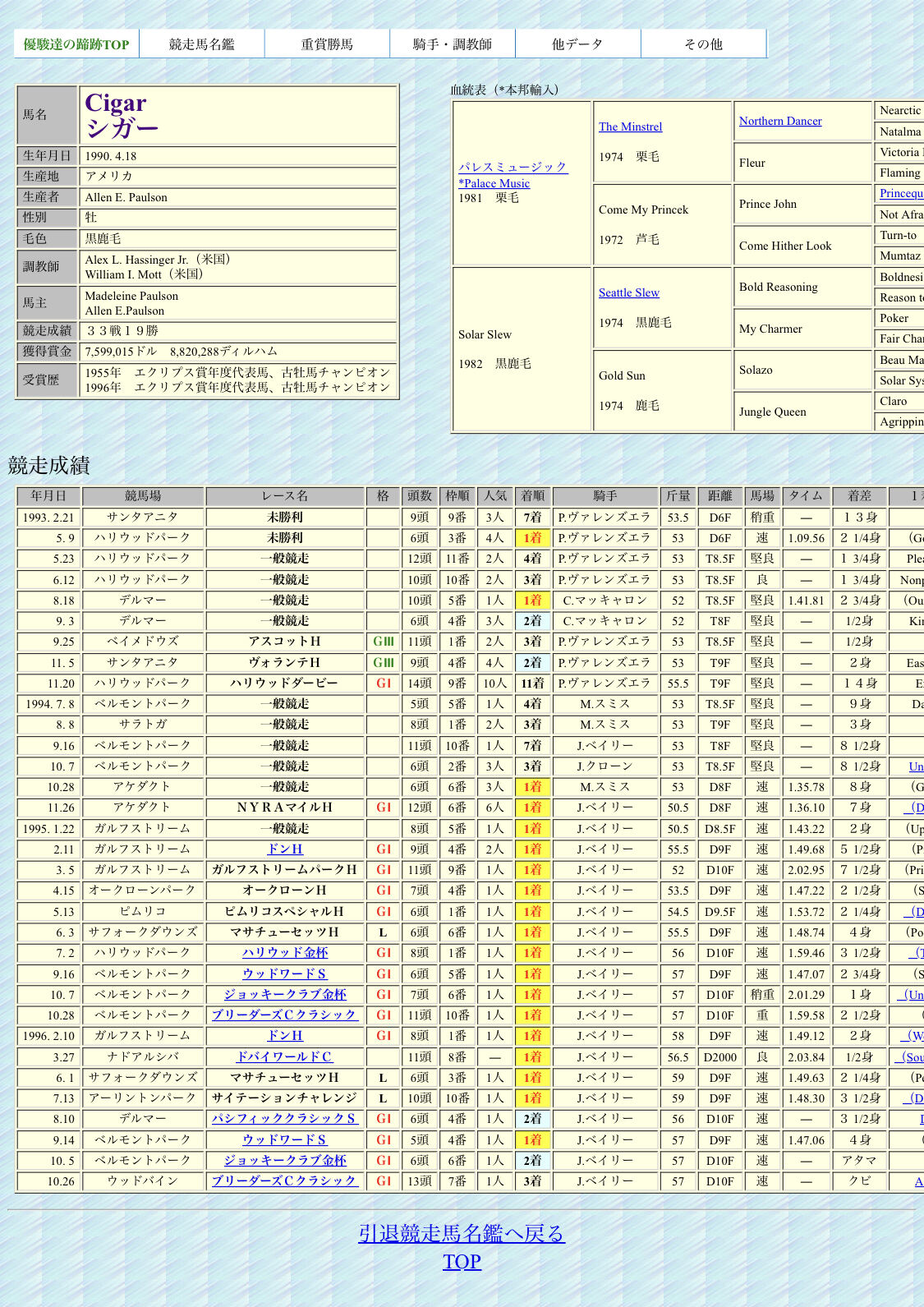Image resolution: width=924 pixels, height=1307 pixels.
Task: Click the 競走成績 section heading
Action: pyautogui.click(x=48, y=465)
